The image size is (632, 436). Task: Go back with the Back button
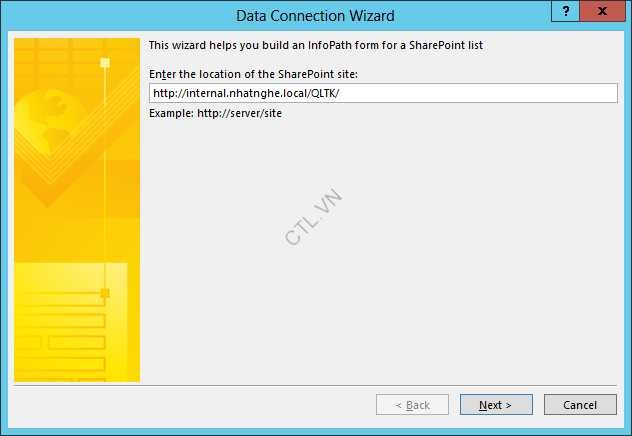(x=412, y=405)
